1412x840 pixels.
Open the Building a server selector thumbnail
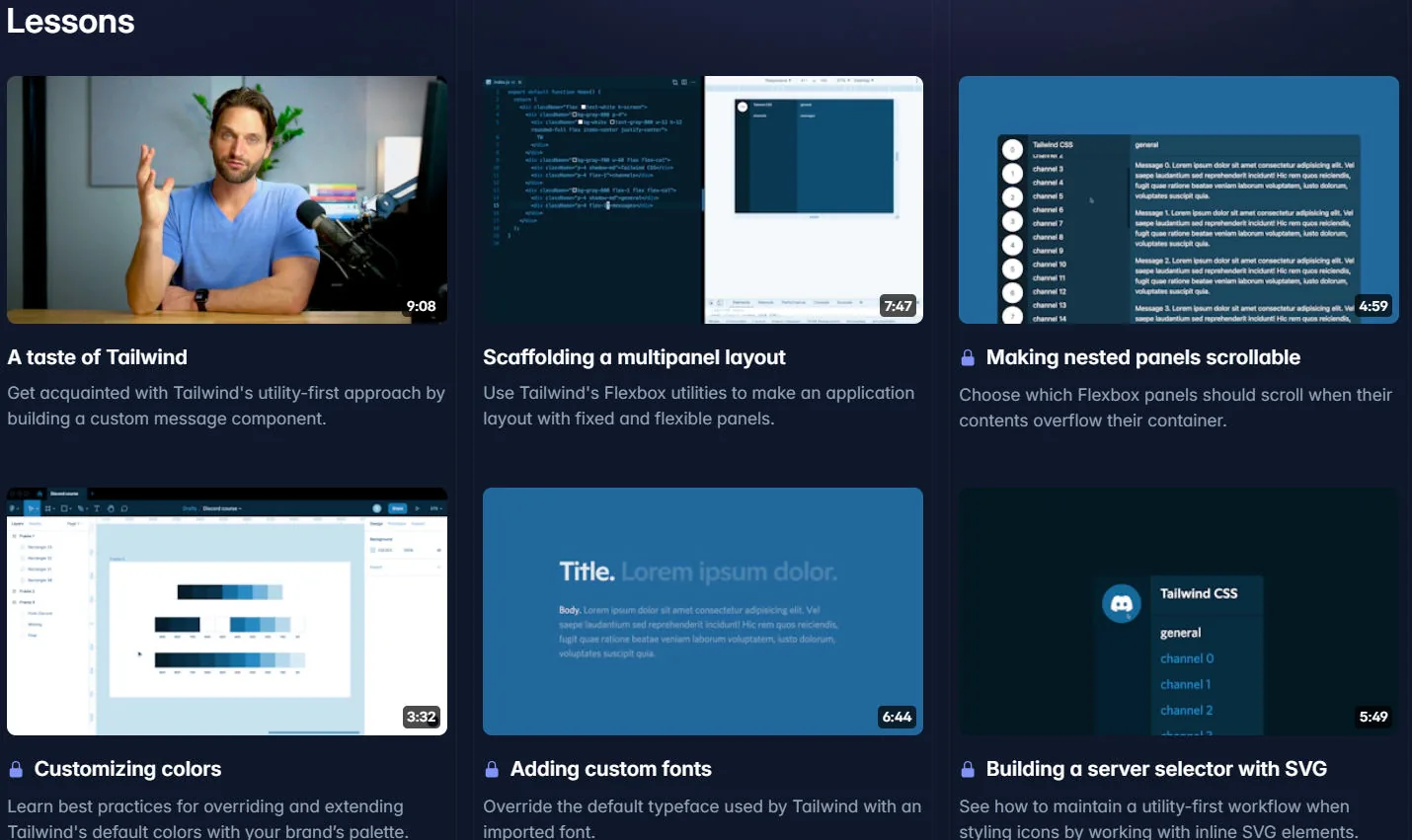coord(1179,611)
